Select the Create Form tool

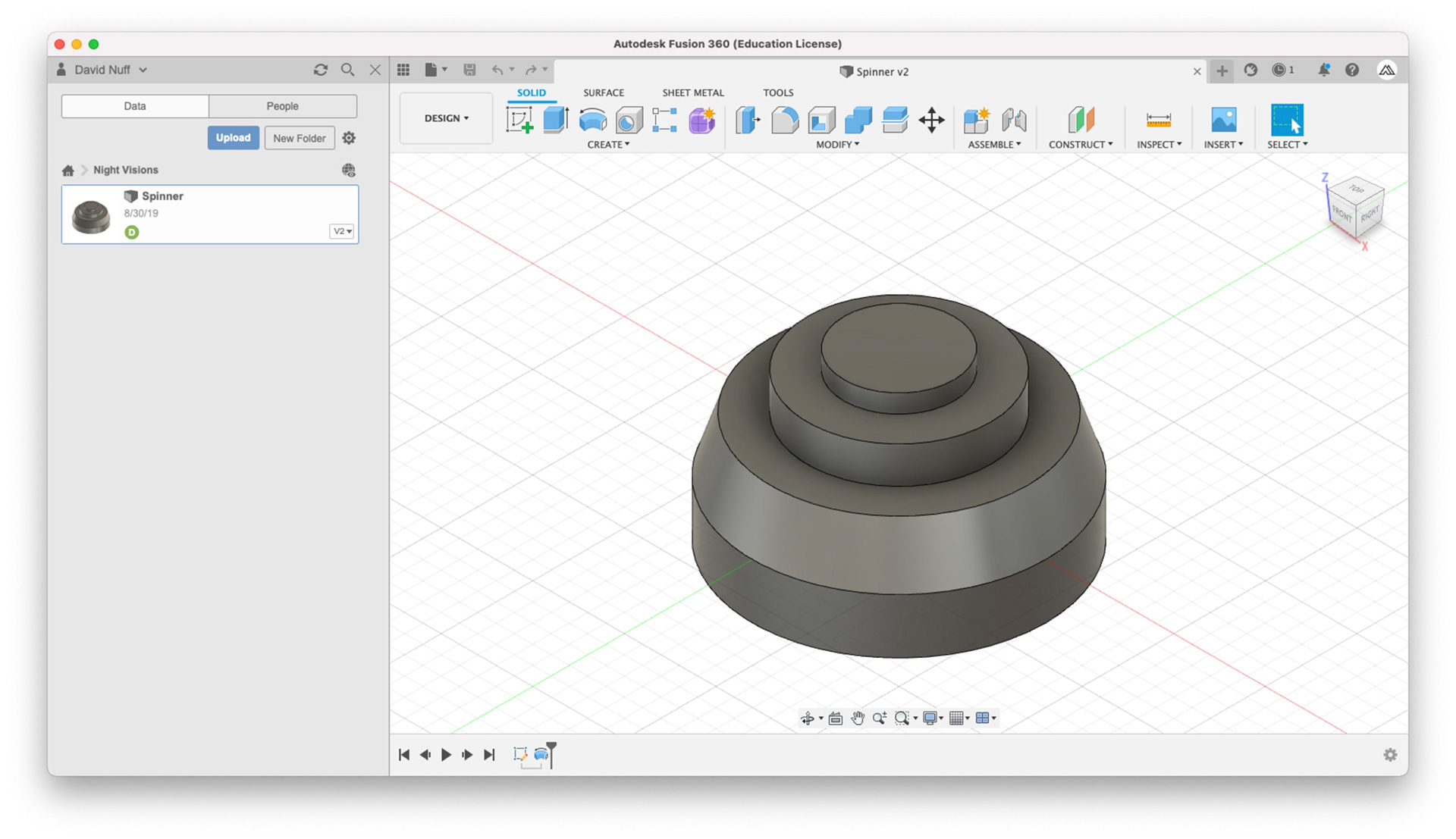coord(701,120)
